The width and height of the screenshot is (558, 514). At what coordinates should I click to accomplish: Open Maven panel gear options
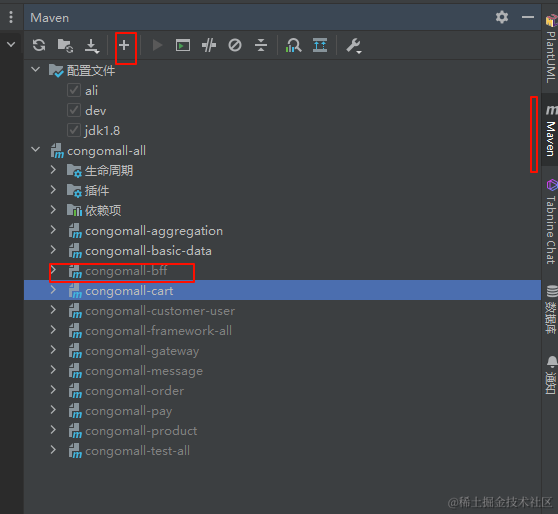tap(502, 17)
